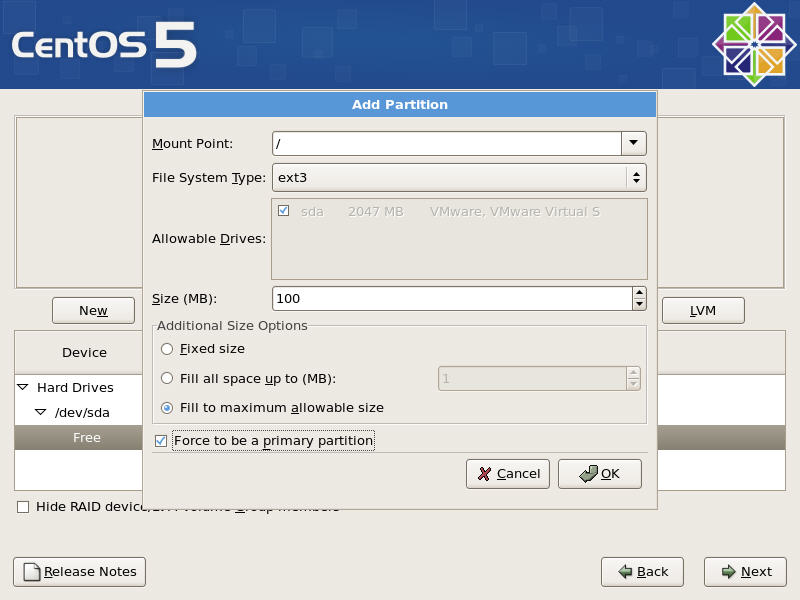Click the /dev/sda tree label
The image size is (800, 600).
(x=82, y=413)
